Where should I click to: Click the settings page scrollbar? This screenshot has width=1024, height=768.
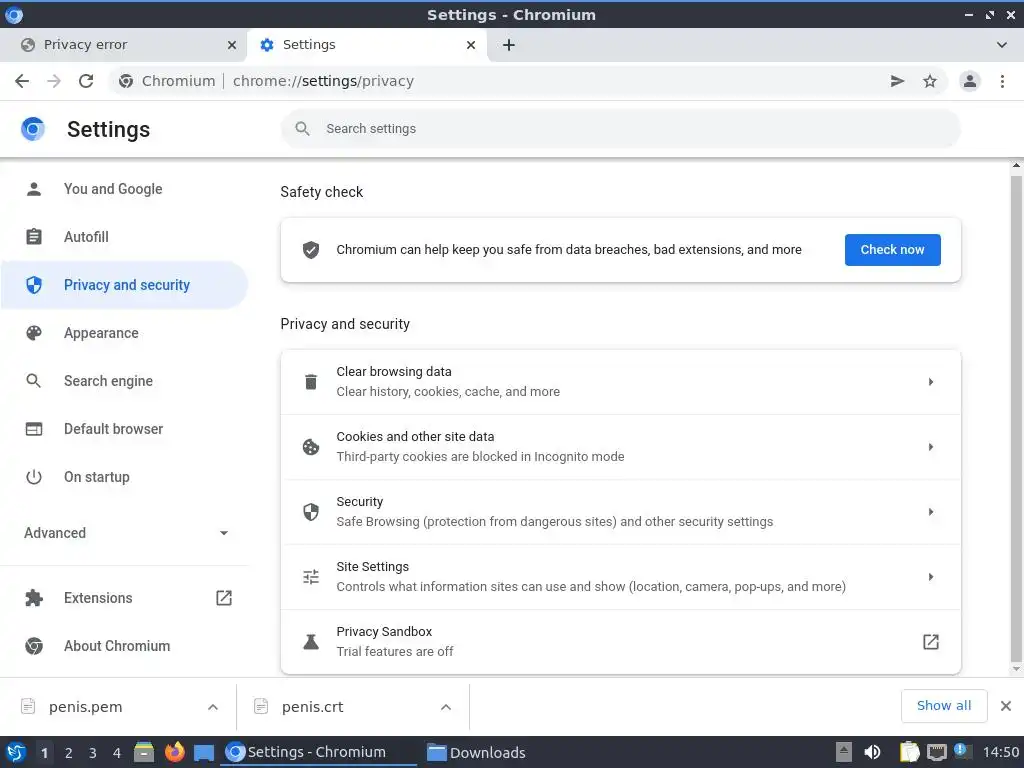coord(1016,418)
